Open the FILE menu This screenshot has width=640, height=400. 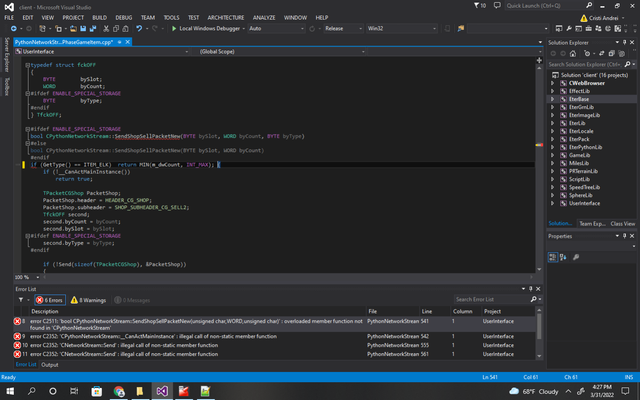[x=9, y=18]
